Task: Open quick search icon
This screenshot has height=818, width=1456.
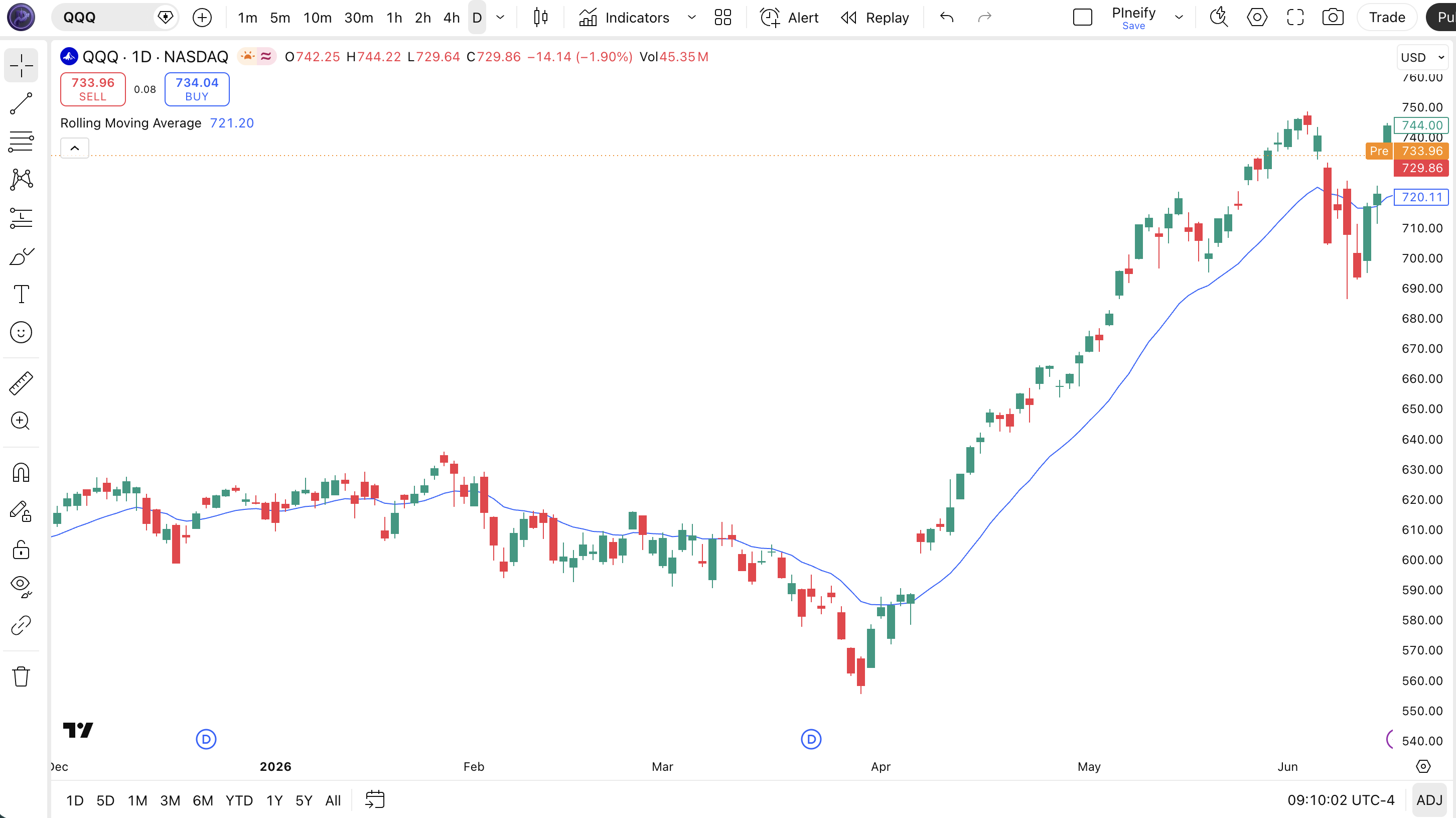Action: pos(1219,18)
